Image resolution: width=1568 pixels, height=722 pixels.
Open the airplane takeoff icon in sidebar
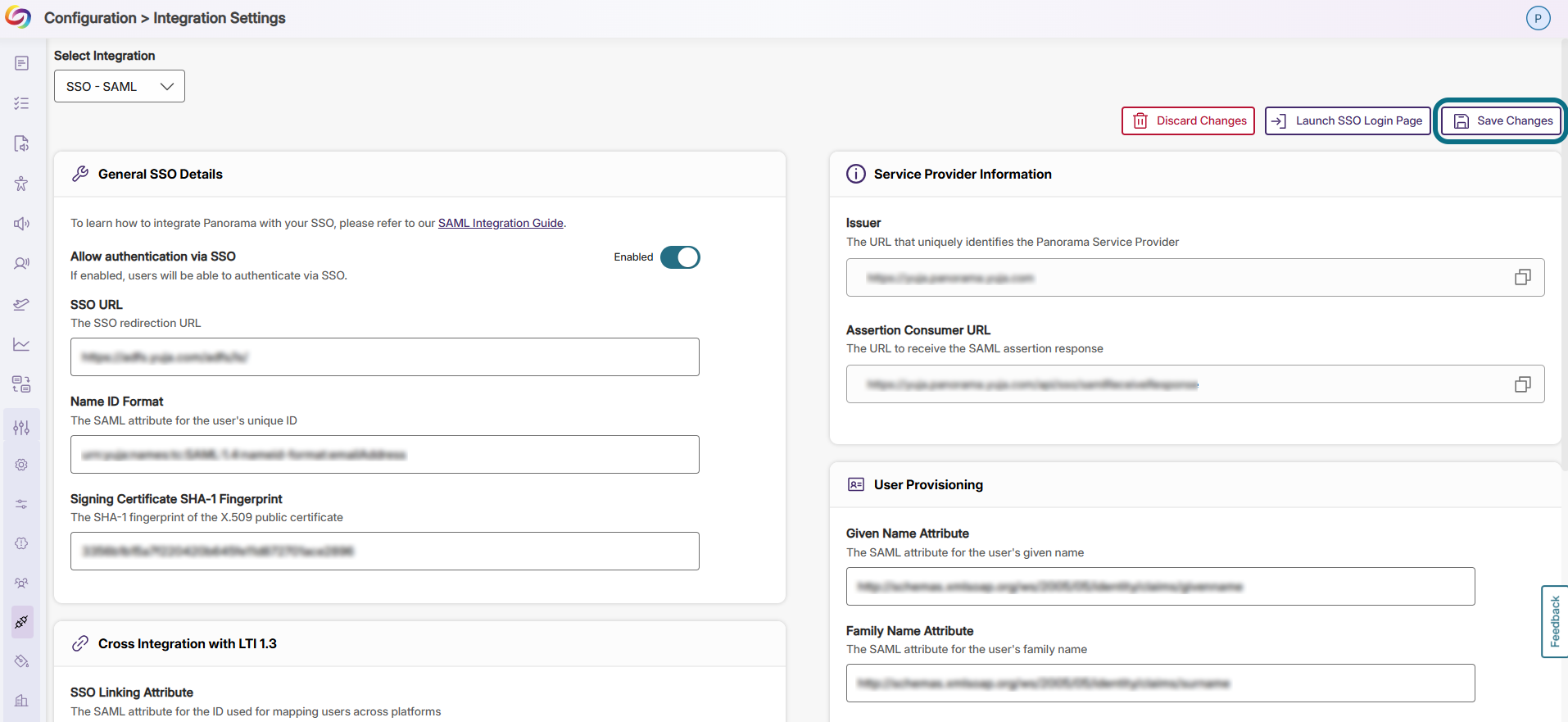21,304
